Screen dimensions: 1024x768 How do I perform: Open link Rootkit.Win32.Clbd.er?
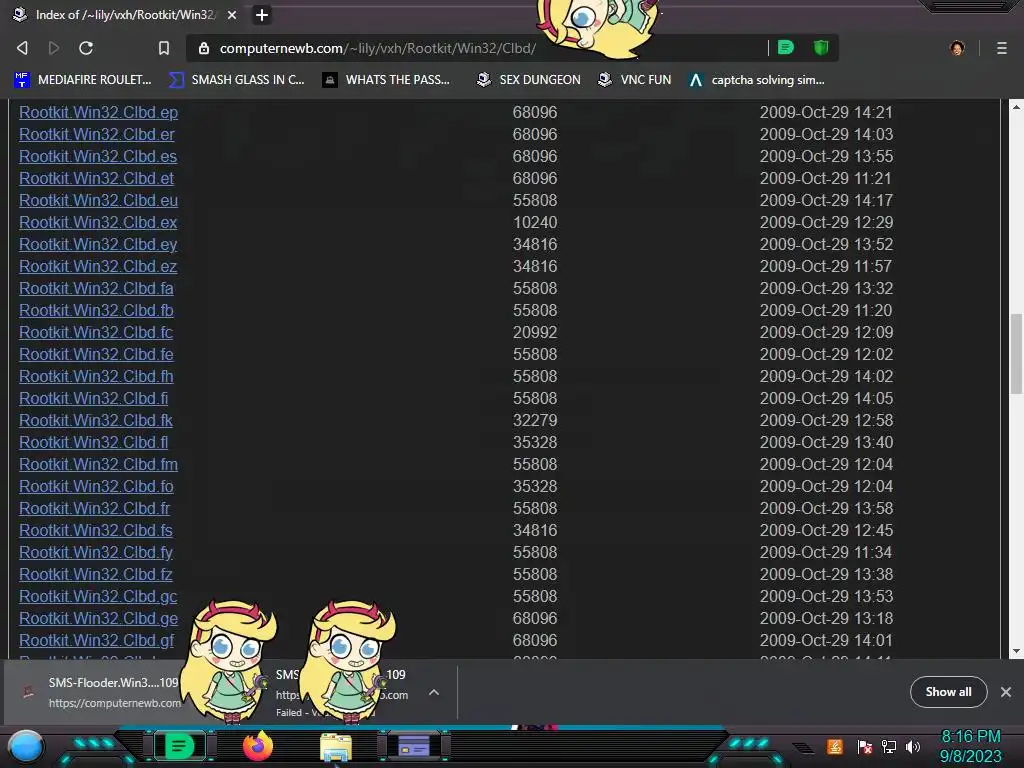[x=97, y=135]
